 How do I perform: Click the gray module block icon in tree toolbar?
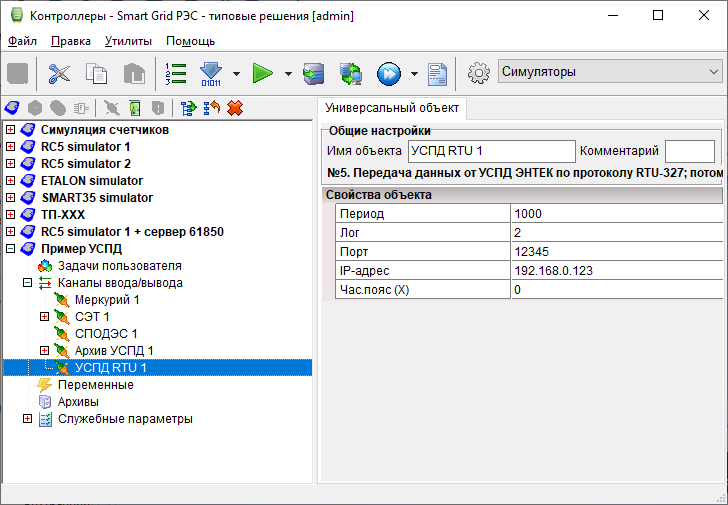(x=81, y=108)
